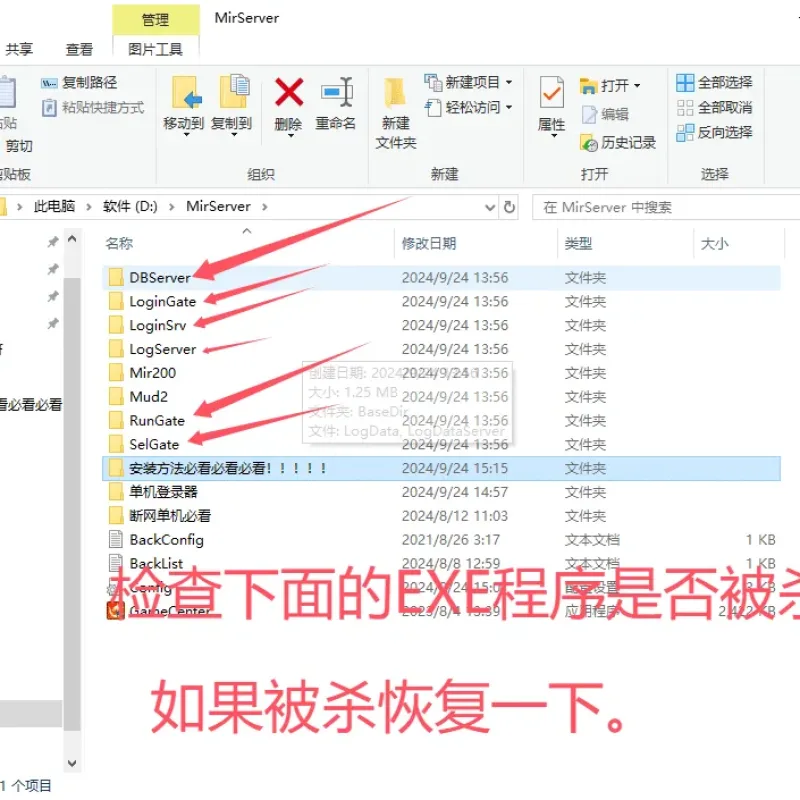Select the Mir200 folder icon
Screen dimensions: 800x800
click(x=116, y=372)
